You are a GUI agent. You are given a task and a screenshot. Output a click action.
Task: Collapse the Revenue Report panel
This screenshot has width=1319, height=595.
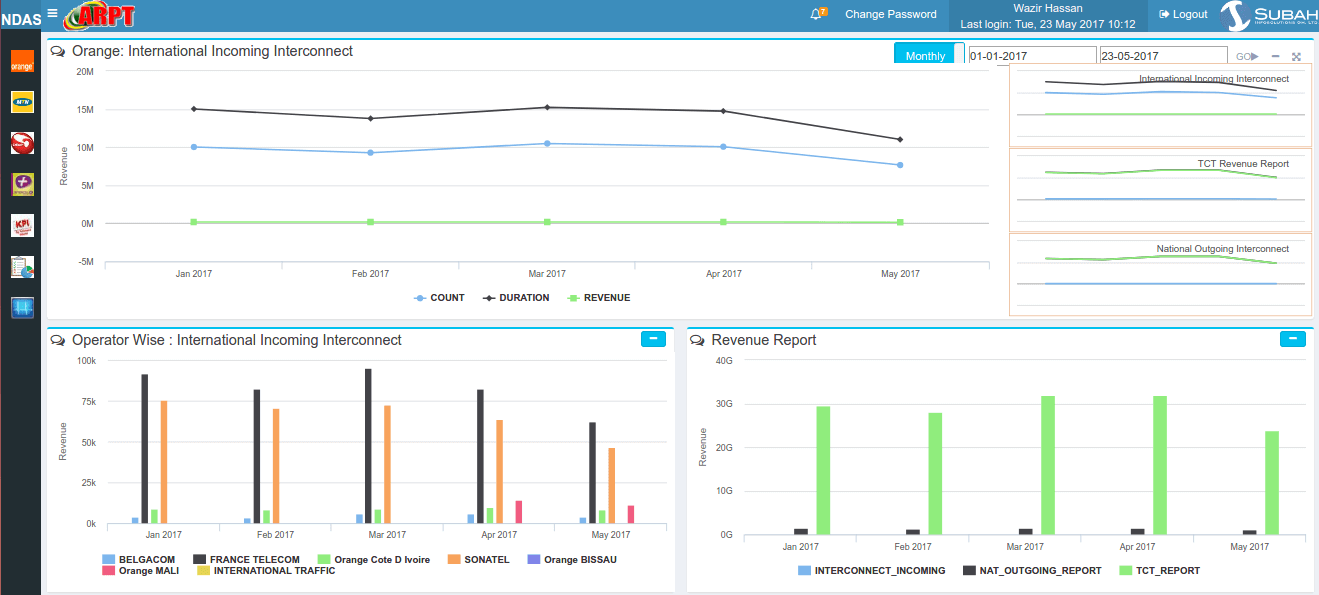point(1292,339)
